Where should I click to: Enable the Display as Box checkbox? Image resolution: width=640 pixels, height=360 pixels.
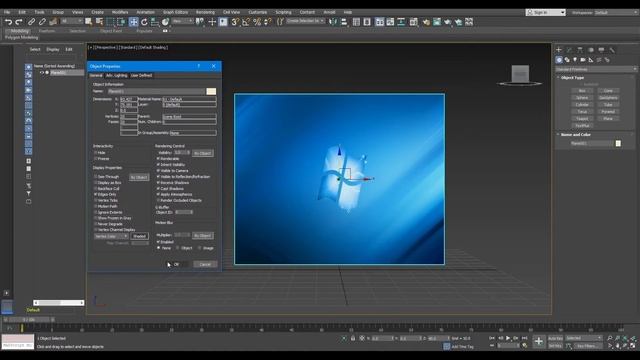pyautogui.click(x=96, y=183)
